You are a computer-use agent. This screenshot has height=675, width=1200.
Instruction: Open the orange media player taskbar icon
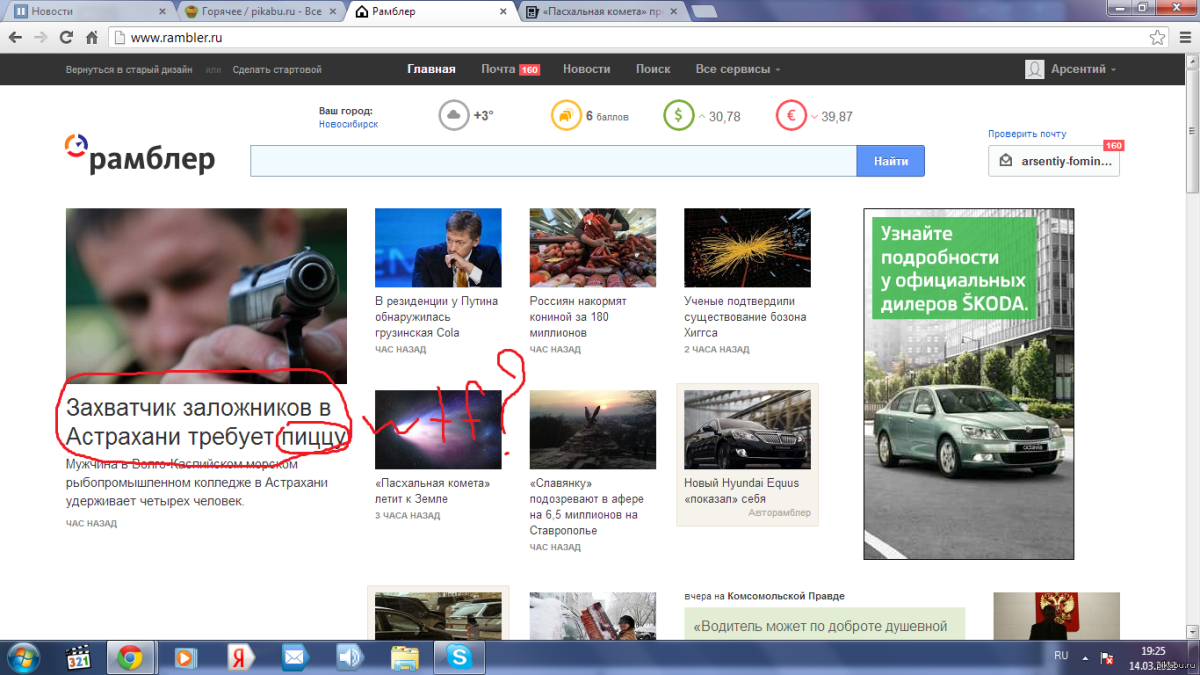184,657
